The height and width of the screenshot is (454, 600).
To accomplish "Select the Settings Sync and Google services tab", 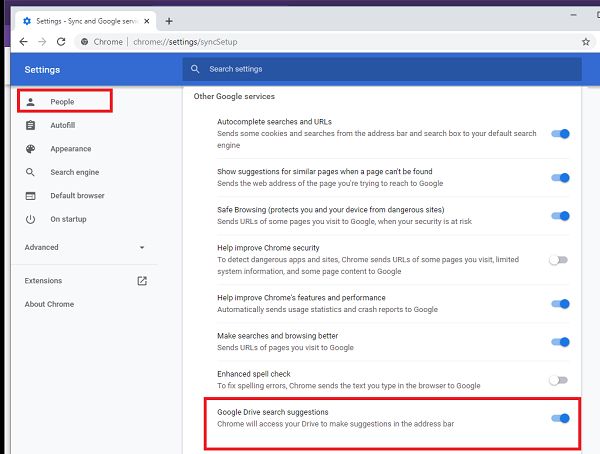I will click(x=85, y=20).
